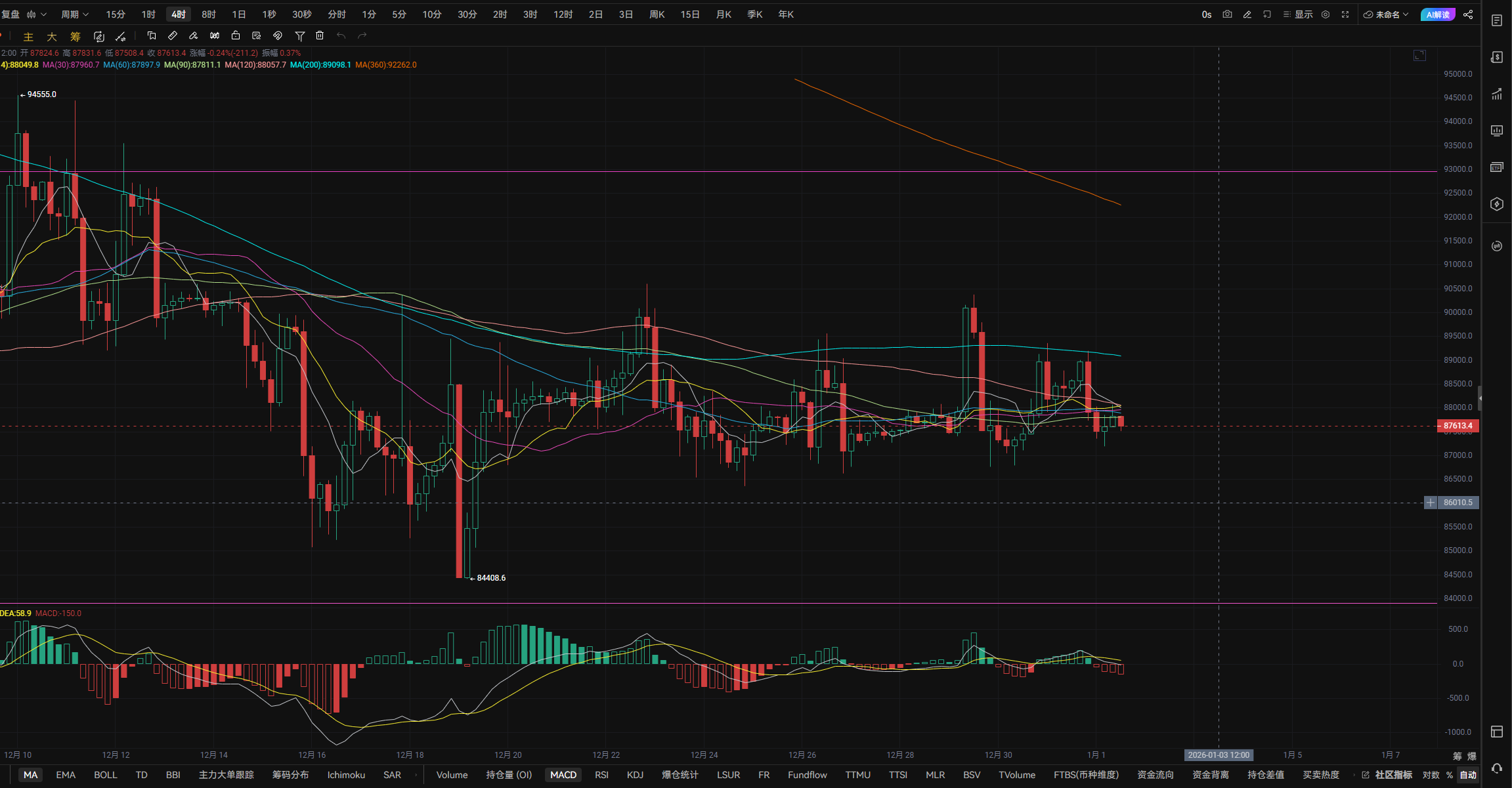1512x788 pixels.
Task: Toggle 对数 logarithmic scale
Action: pyautogui.click(x=1431, y=775)
